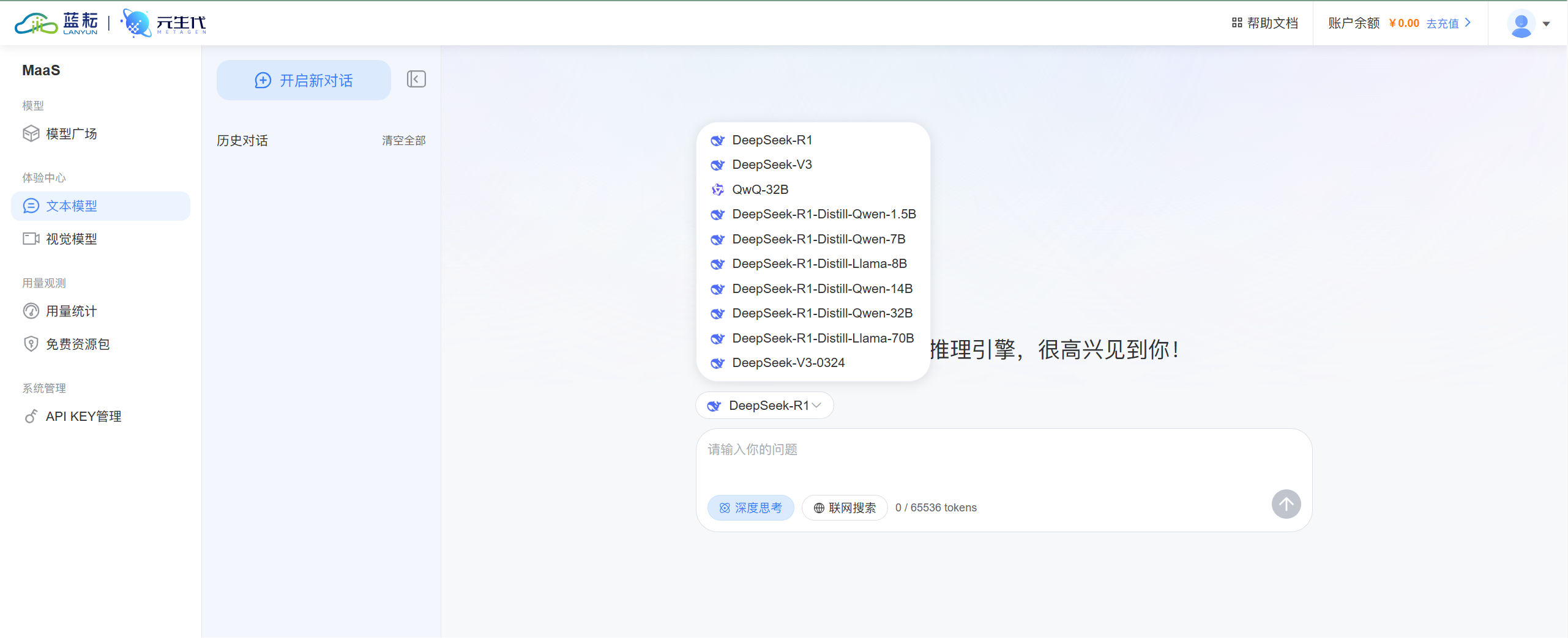1568x638 pixels.
Task: Click the usage statistics gauge icon
Action: pos(31,311)
